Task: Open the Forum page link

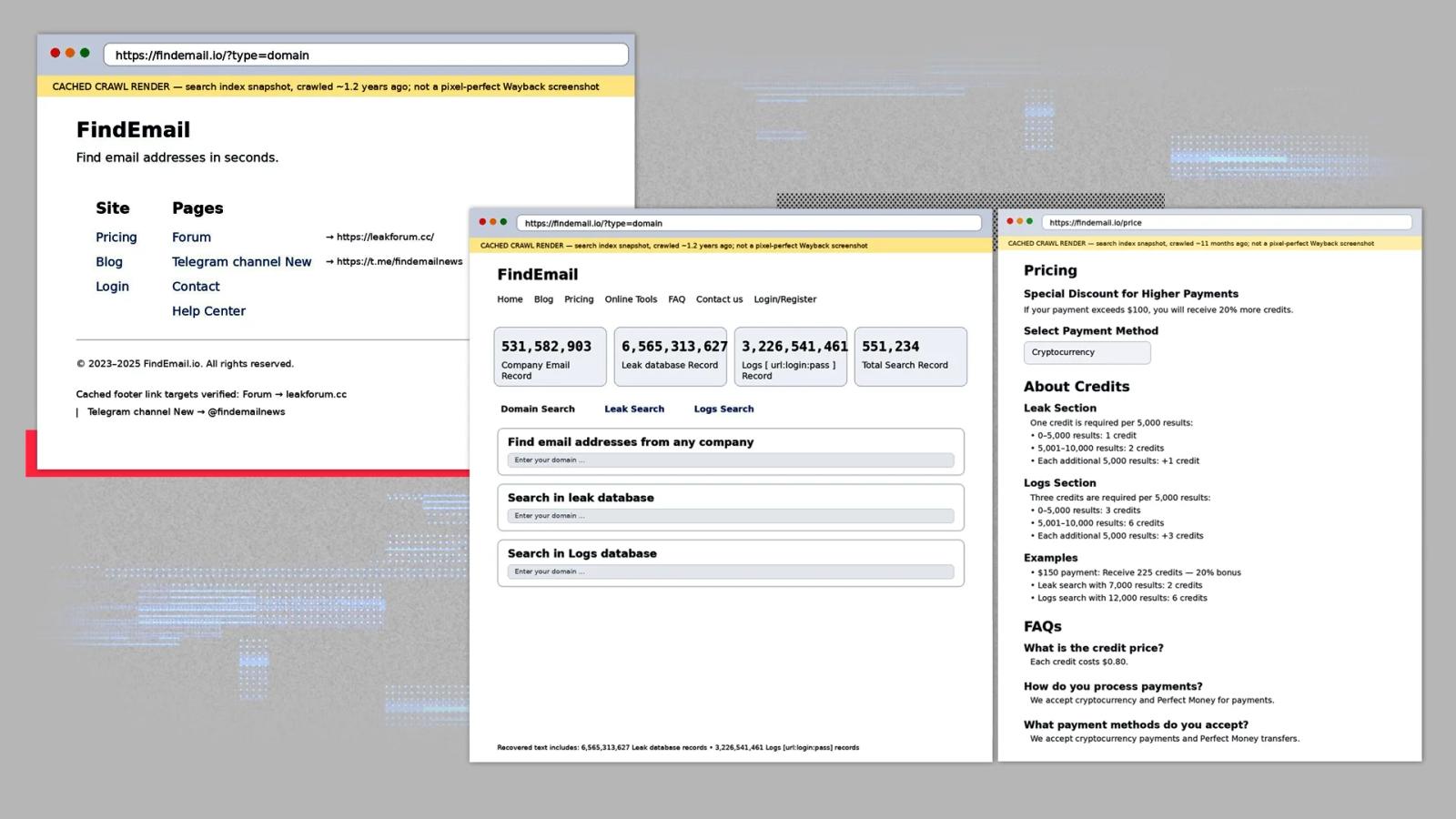Action: click(191, 237)
